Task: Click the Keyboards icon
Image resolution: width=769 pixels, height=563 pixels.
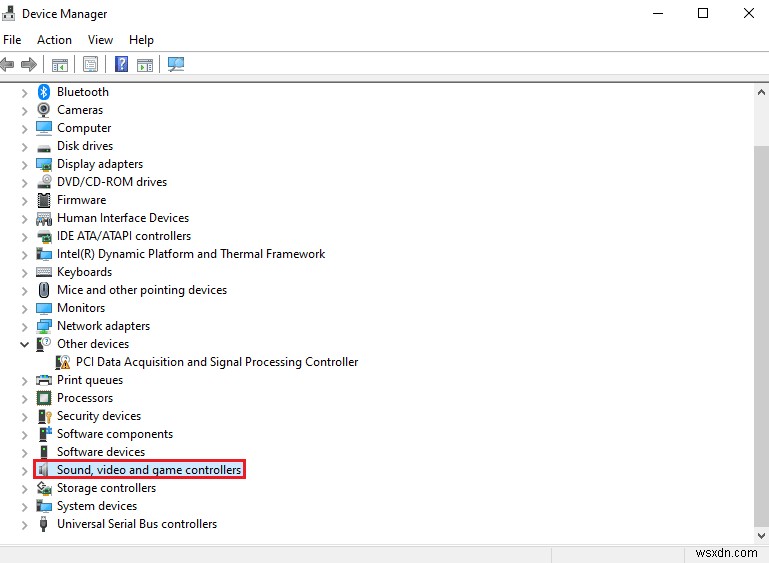Action: (44, 272)
